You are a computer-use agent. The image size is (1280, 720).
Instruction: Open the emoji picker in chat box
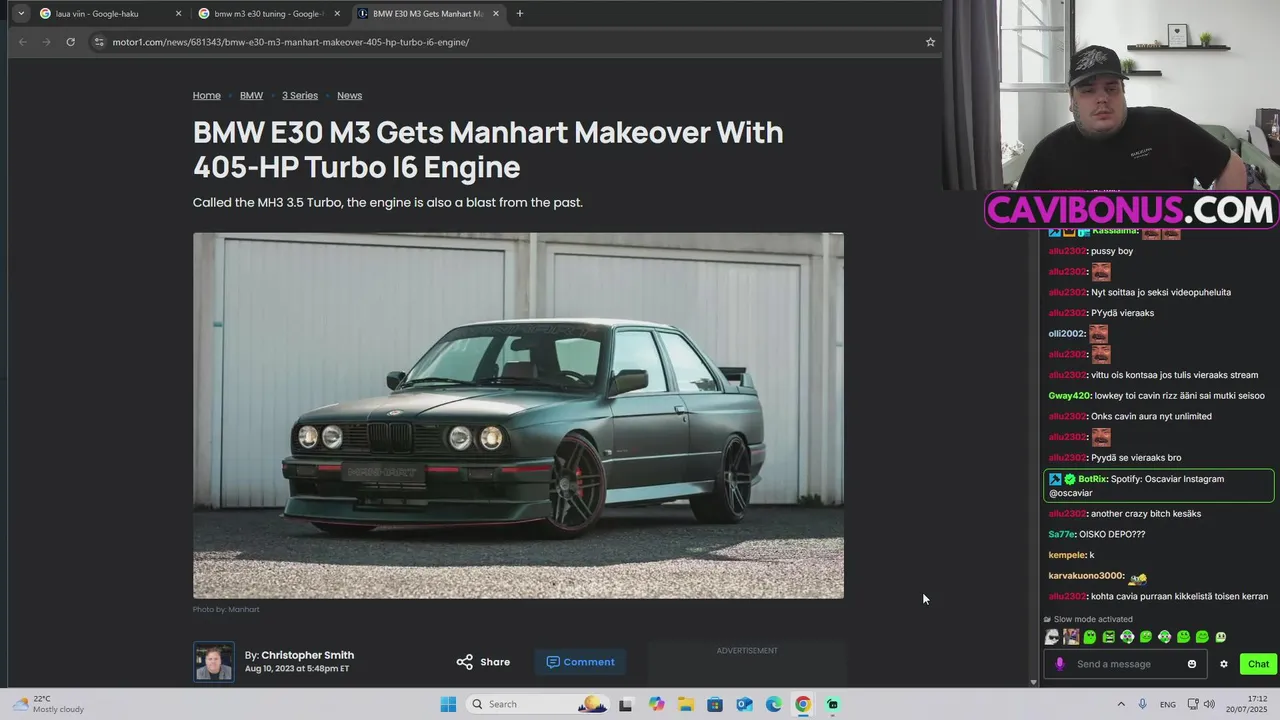[x=1192, y=664]
